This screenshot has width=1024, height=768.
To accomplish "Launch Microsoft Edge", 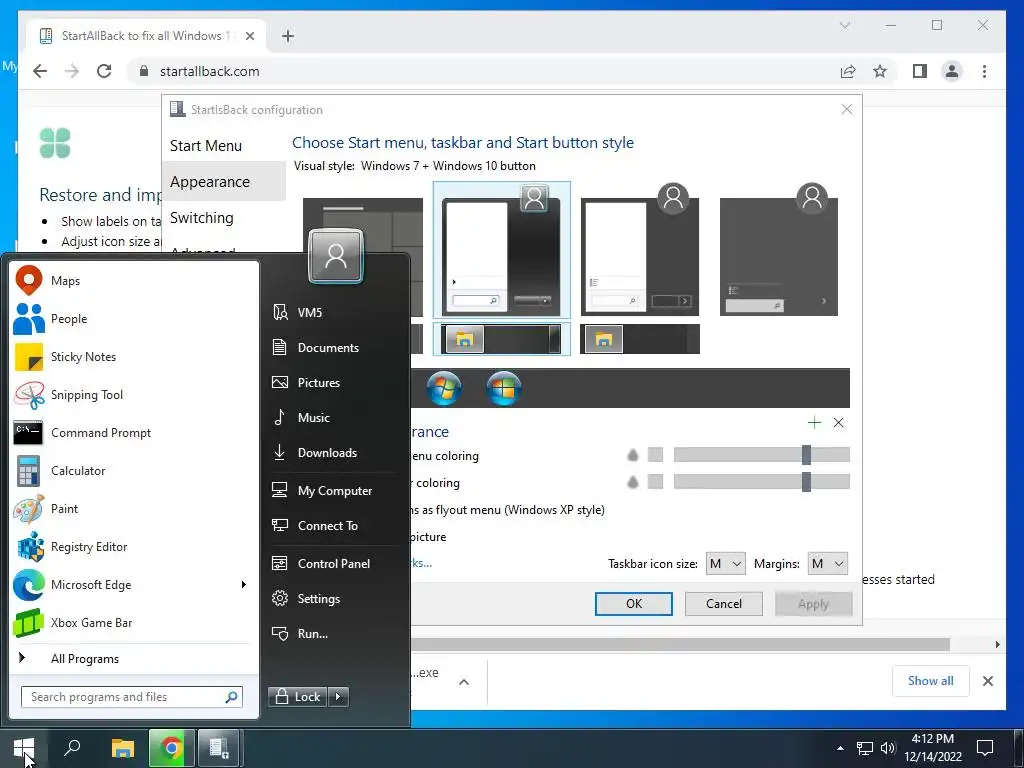I will 134,584.
